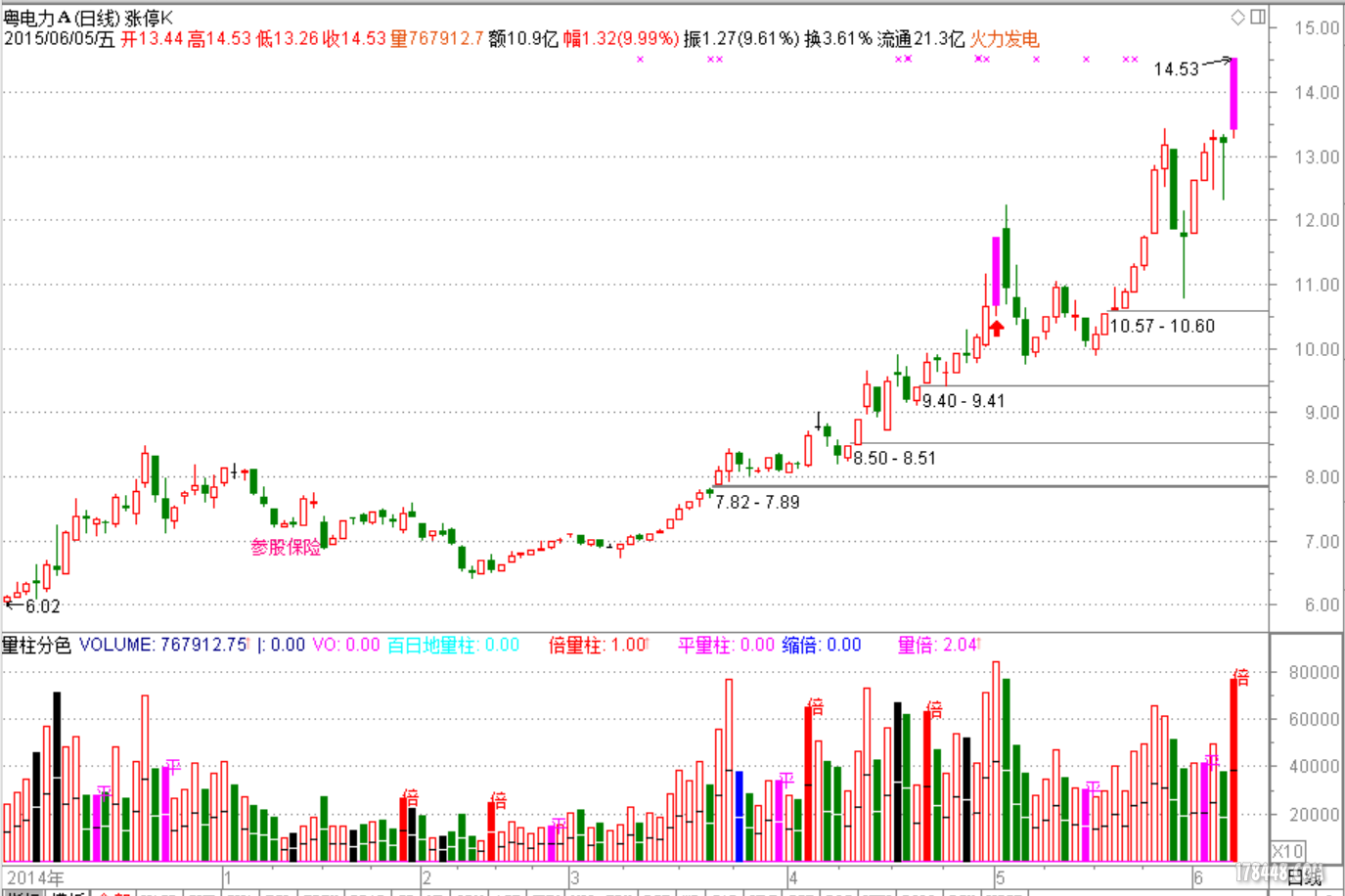Click the low price 低13.26
The height and width of the screenshot is (896, 1345).
[x=288, y=39]
